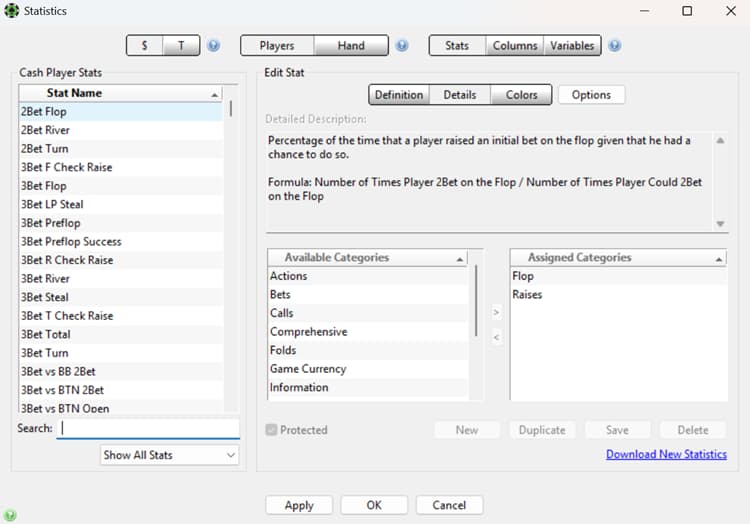
Task: Click the New stat button
Action: pyautogui.click(x=467, y=430)
